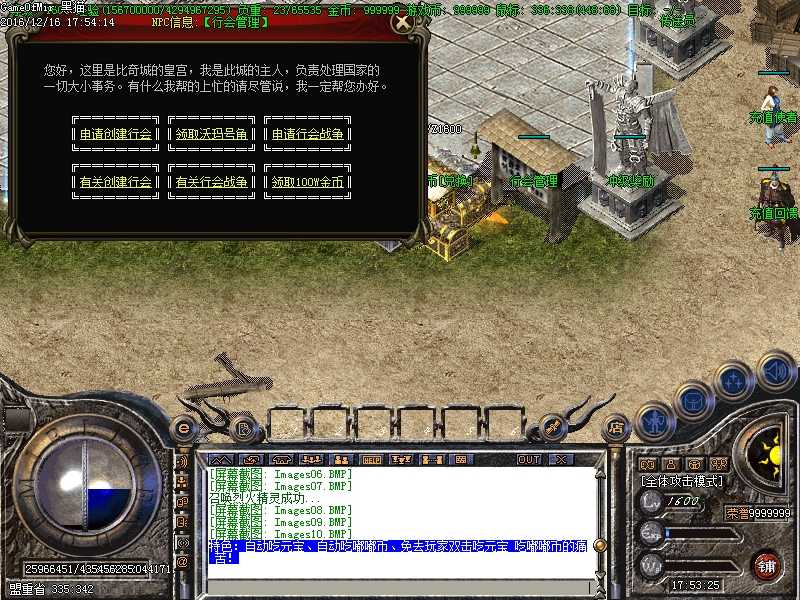Choose the 领取100W金币 option
This screenshot has height=600, width=800.
(x=307, y=182)
